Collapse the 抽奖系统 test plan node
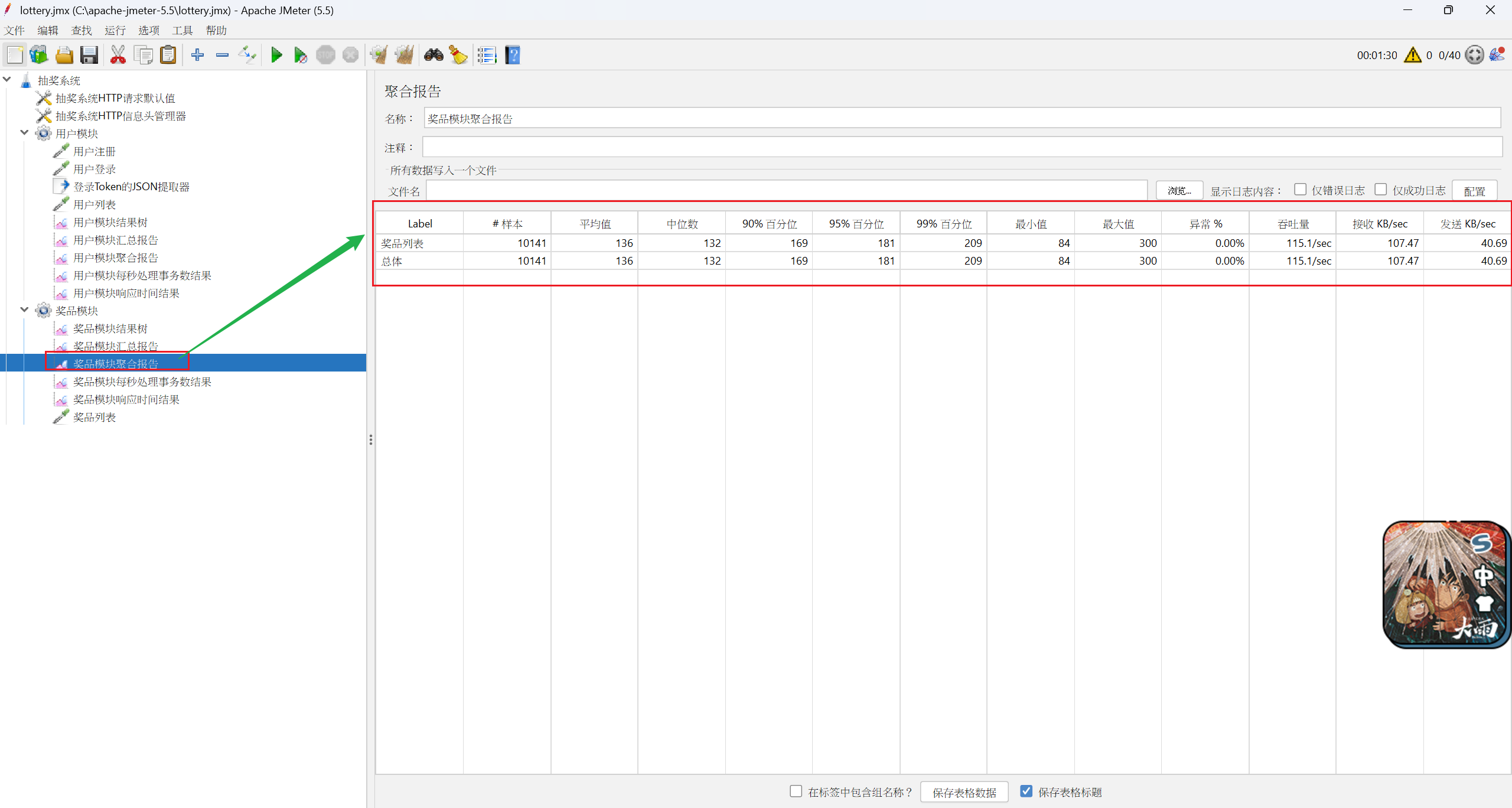Screen dimensions: 1512x808 pos(7,80)
